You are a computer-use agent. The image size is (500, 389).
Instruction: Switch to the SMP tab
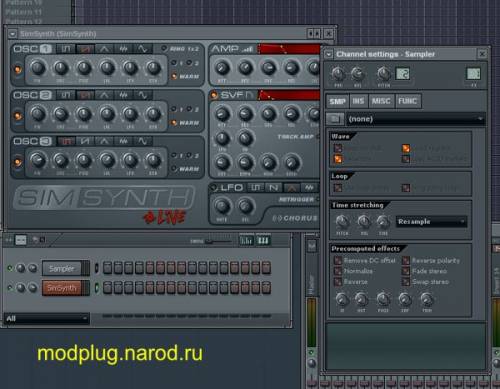[x=337, y=101]
